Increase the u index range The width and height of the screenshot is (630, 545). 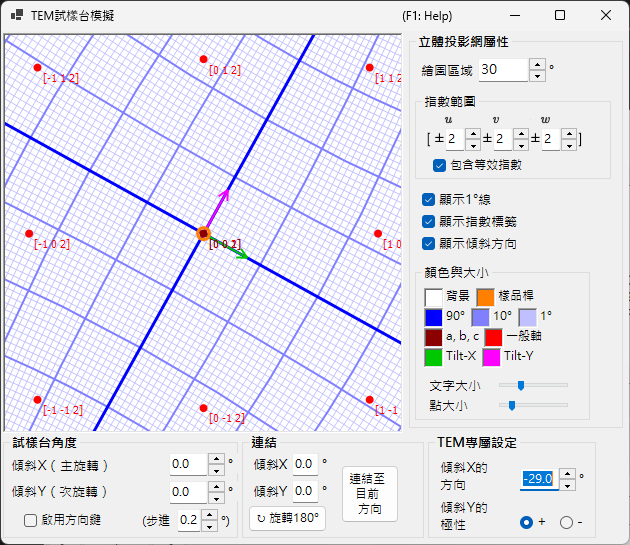tap(473, 133)
